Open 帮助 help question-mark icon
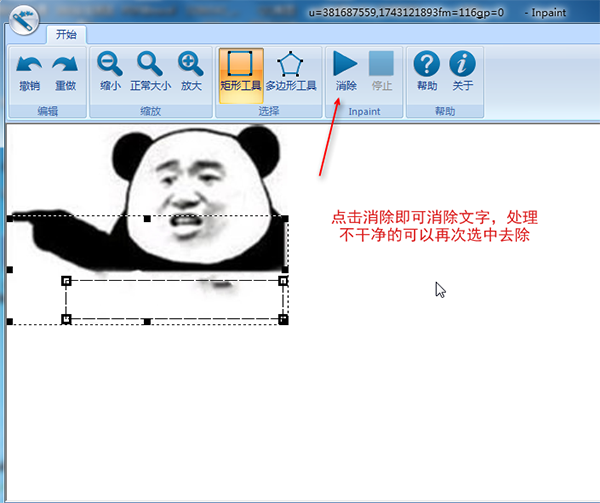The image size is (600, 503). (427, 72)
